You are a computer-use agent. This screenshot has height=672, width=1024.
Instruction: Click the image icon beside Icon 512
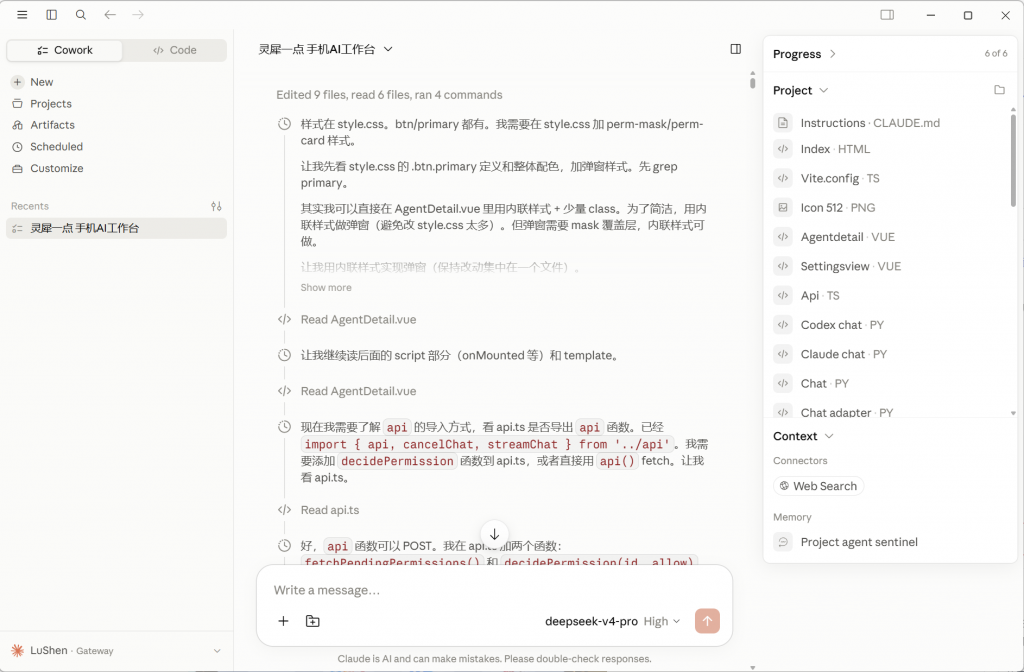pos(783,208)
